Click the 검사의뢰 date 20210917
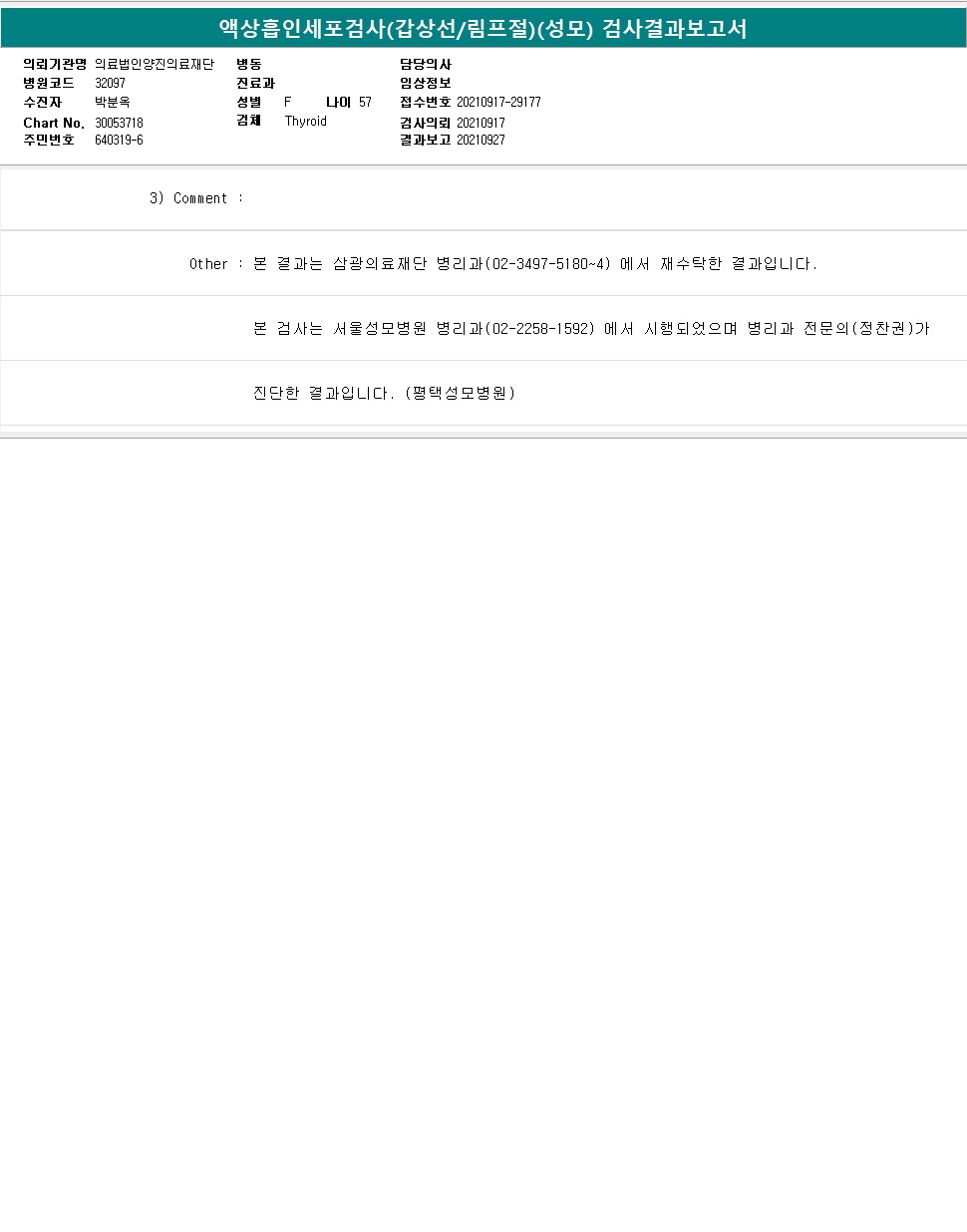Viewport: 967px width, 1232px height. click(481, 124)
